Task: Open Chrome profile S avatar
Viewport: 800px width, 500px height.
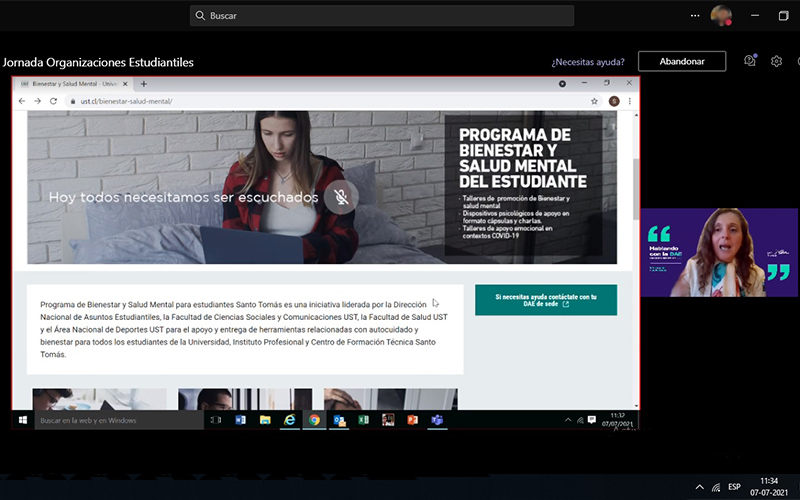Action: tap(614, 101)
